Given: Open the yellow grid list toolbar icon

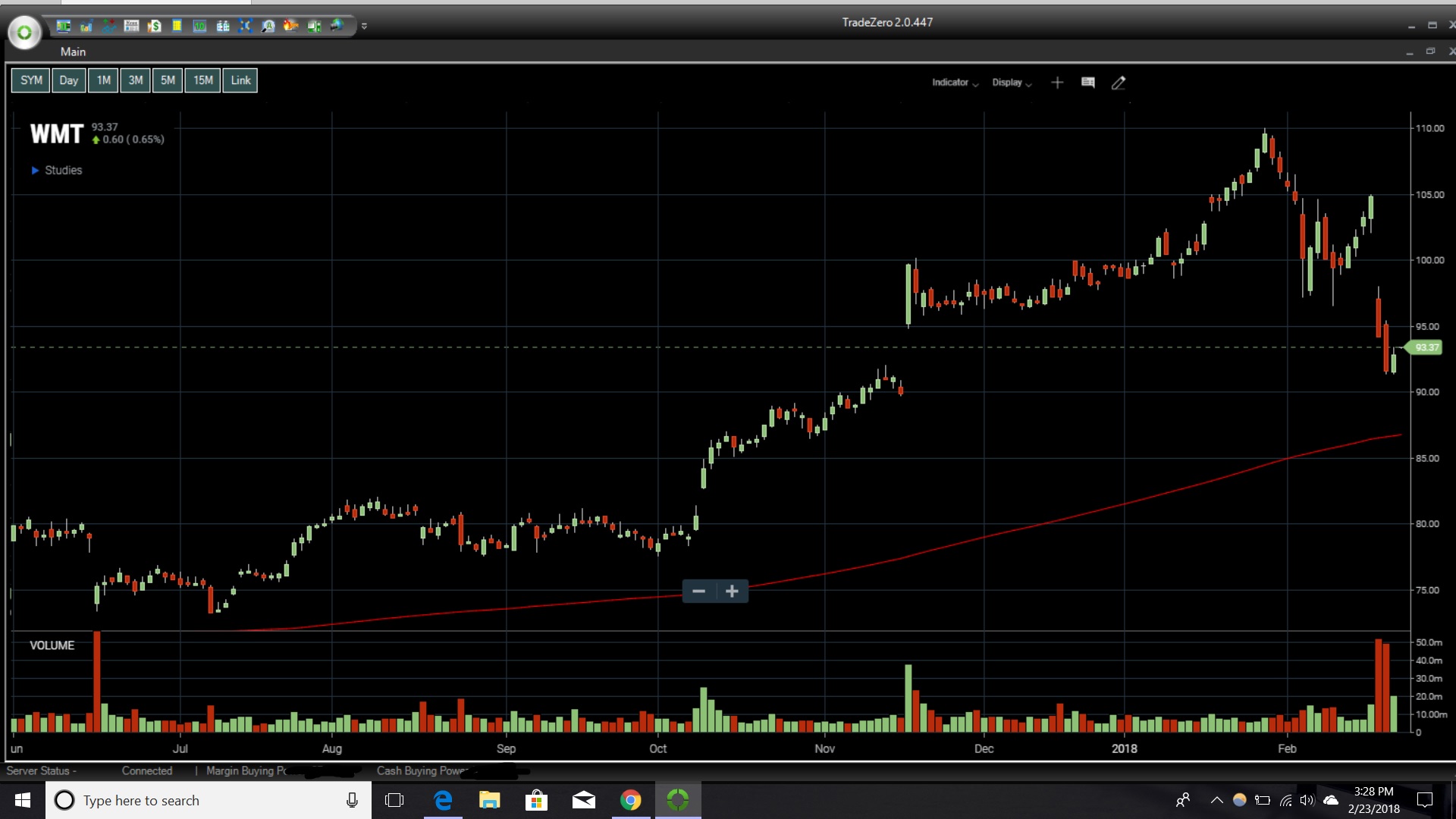Looking at the screenshot, I should [x=177, y=27].
